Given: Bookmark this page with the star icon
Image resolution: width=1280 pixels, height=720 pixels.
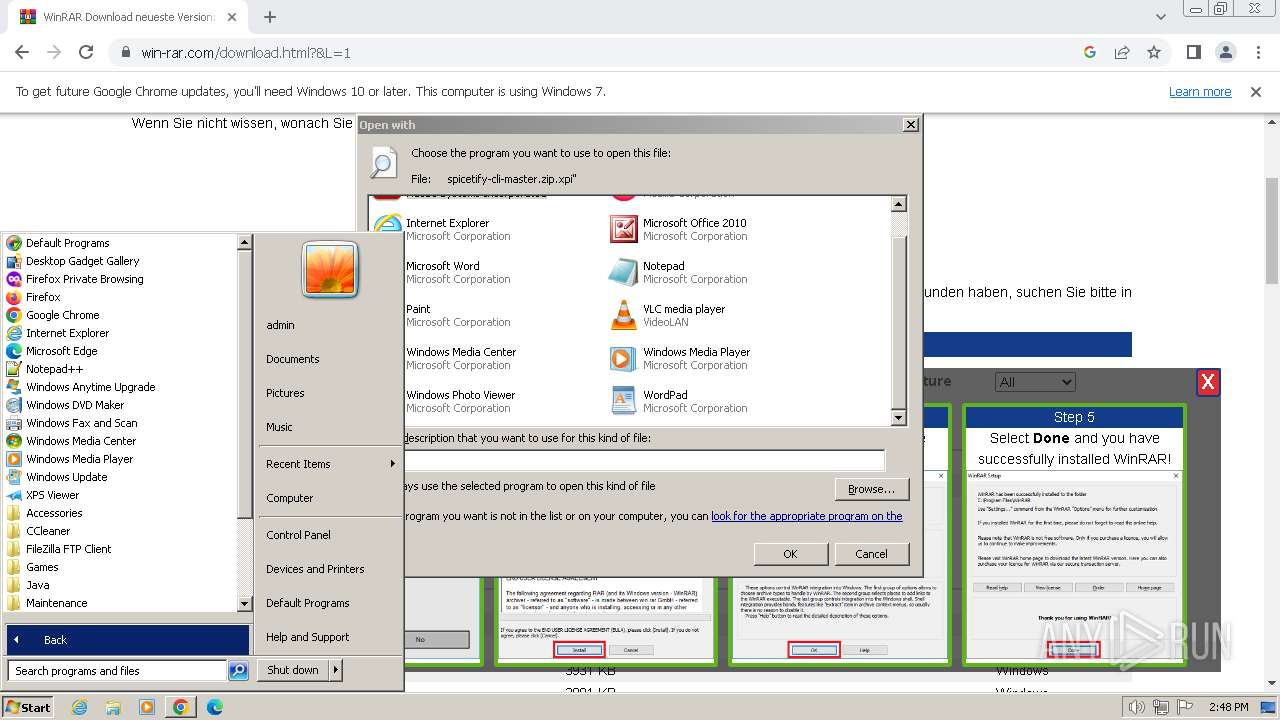Looking at the screenshot, I should pos(1154,52).
